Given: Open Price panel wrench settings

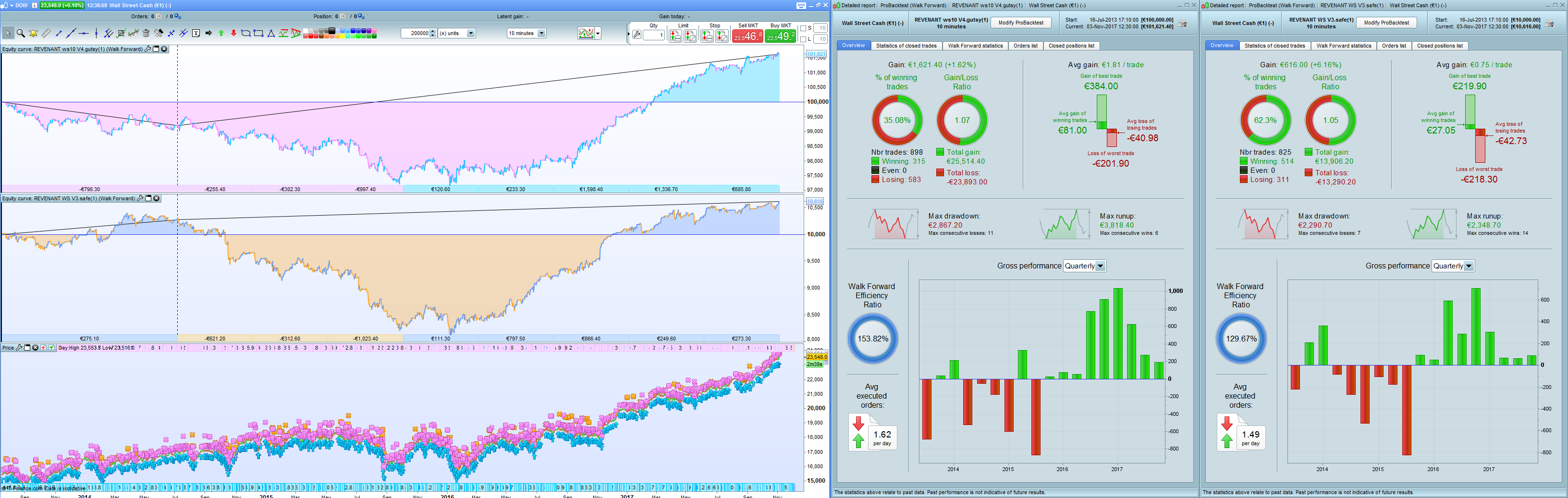Looking at the screenshot, I should pyautogui.click(x=19, y=348).
